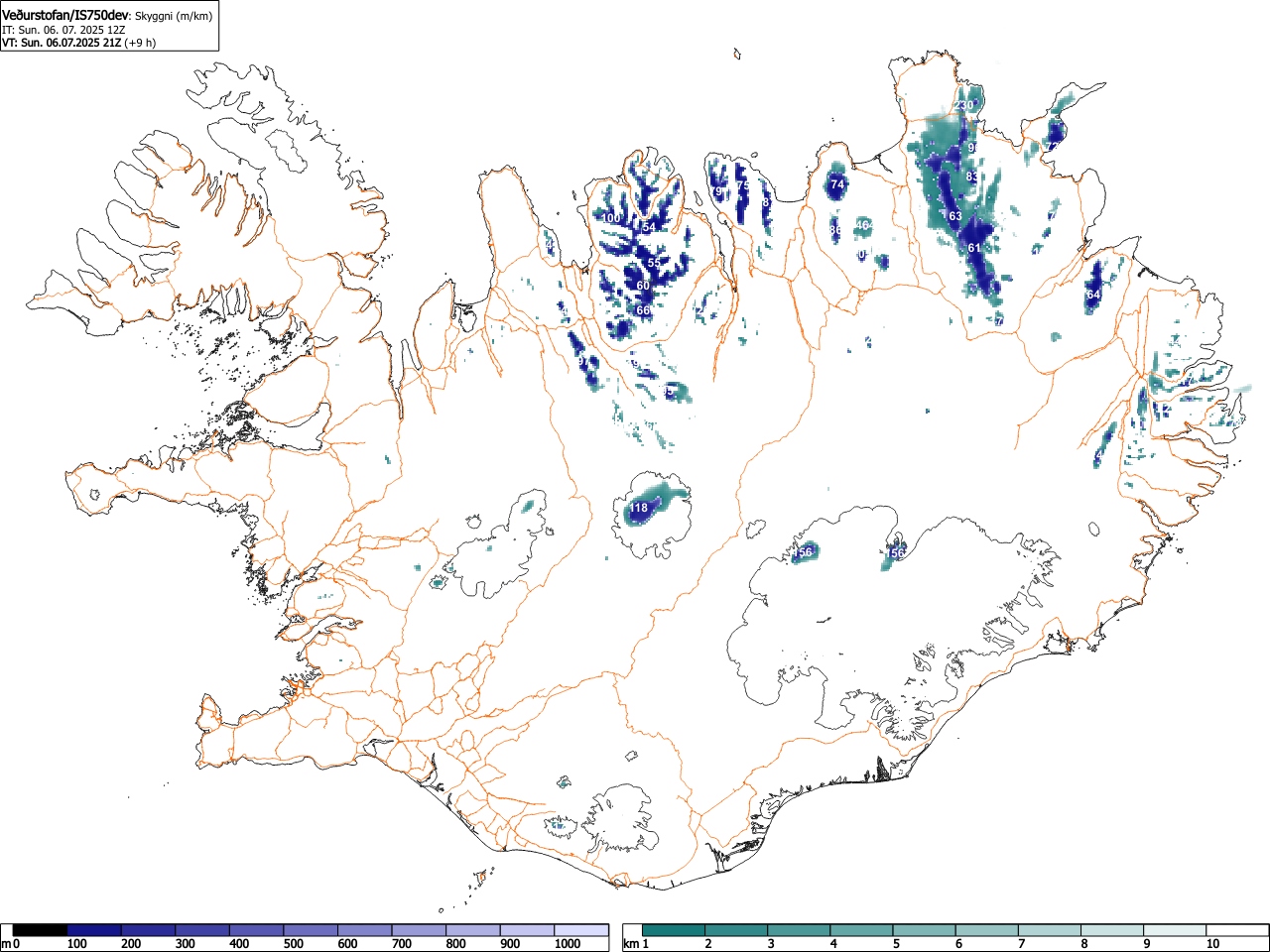Click the '(+9 h)' forecast offset text
The width and height of the screenshot is (1270, 952).
[140, 43]
